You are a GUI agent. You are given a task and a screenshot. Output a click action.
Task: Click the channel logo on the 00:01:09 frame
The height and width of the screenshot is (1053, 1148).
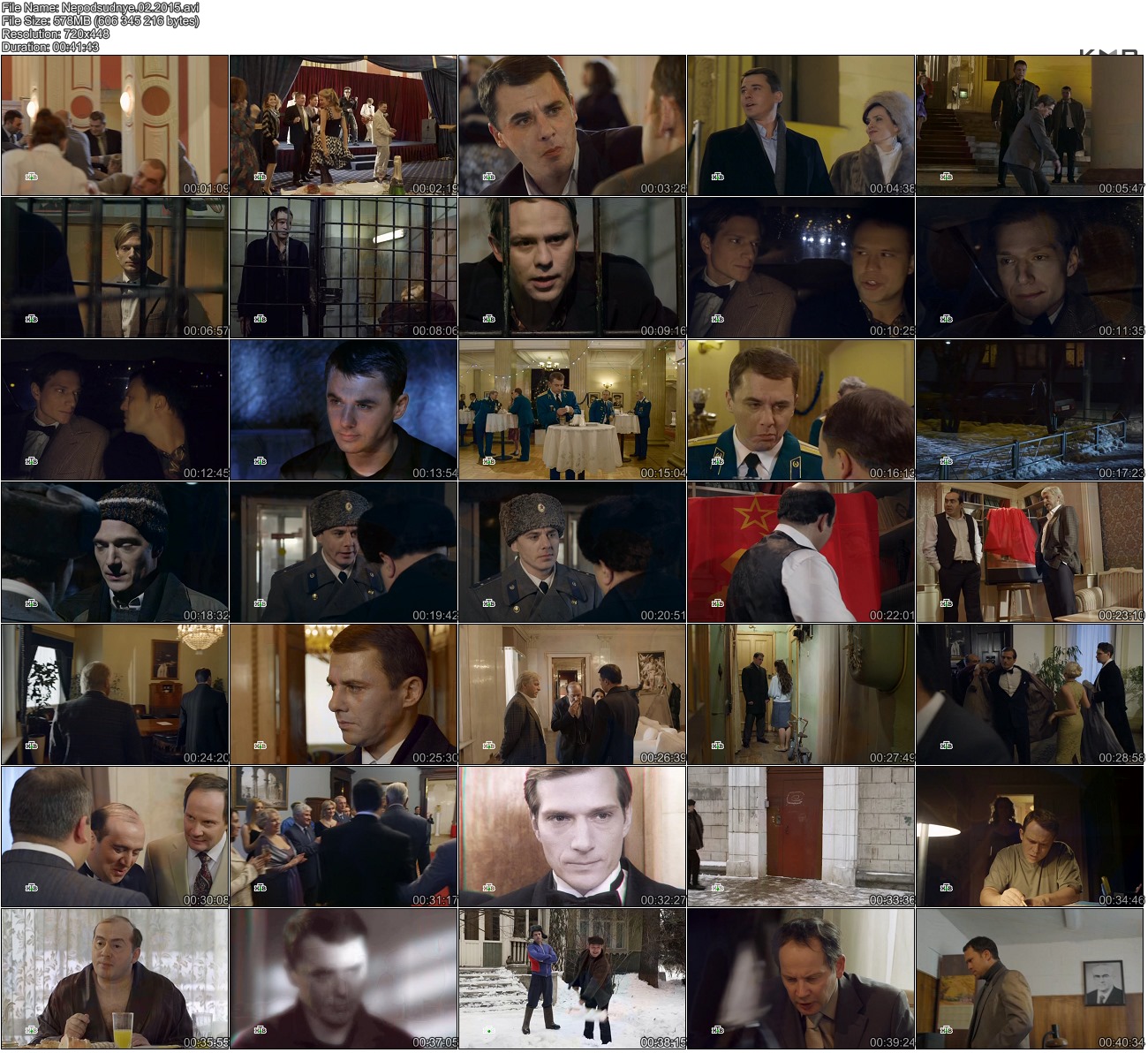pyautogui.click(x=32, y=177)
